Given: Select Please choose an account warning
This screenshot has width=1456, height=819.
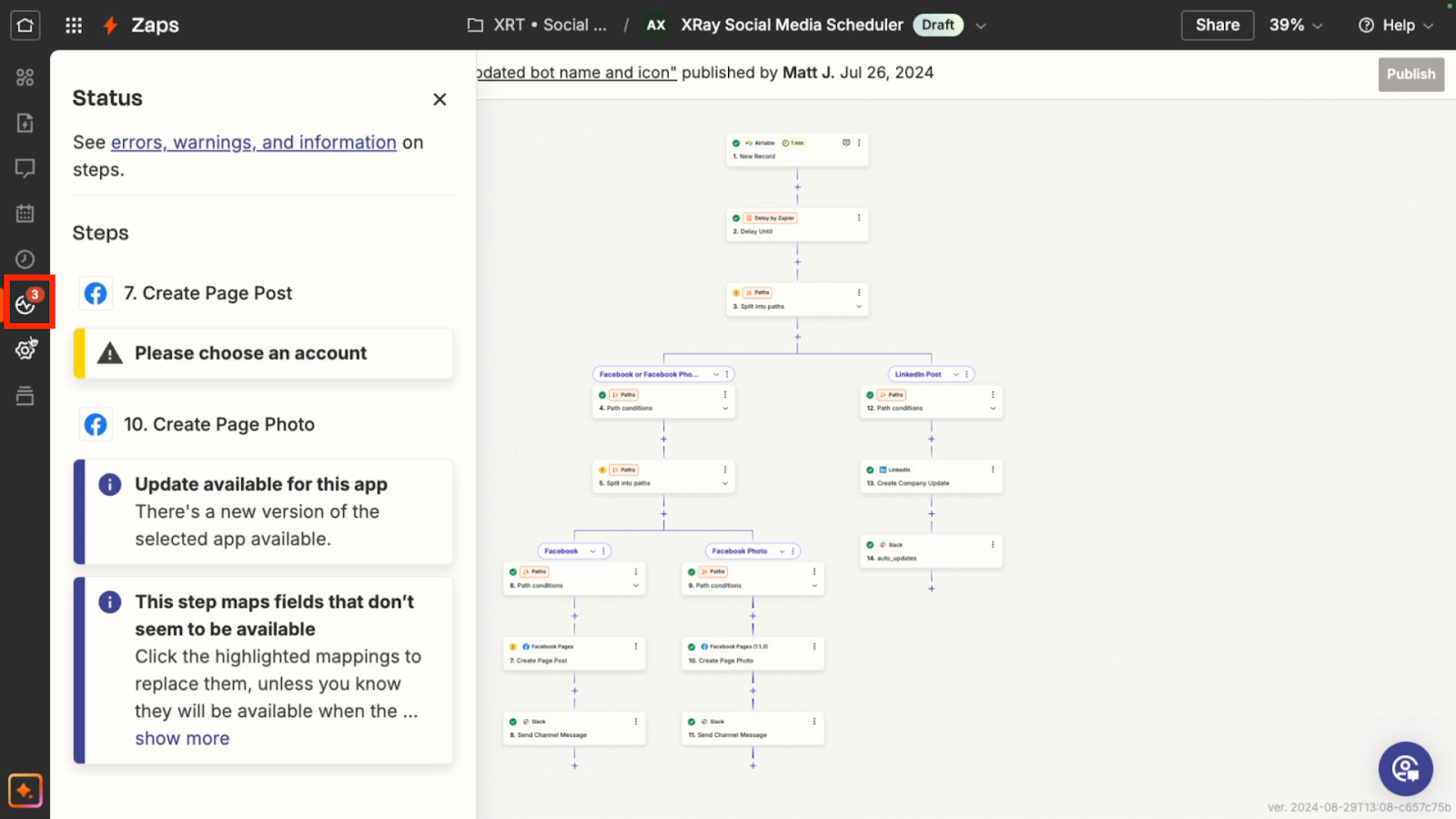Looking at the screenshot, I should (x=263, y=353).
